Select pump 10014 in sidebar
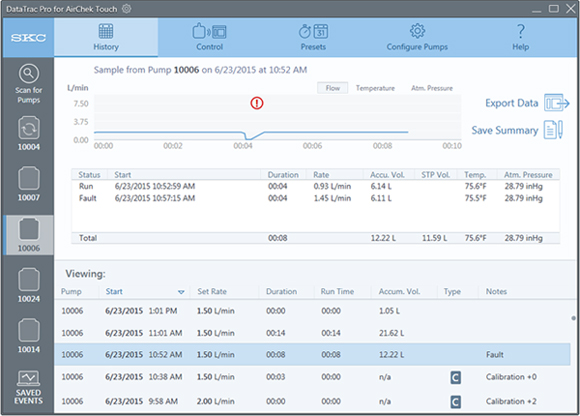 [x=28, y=336]
